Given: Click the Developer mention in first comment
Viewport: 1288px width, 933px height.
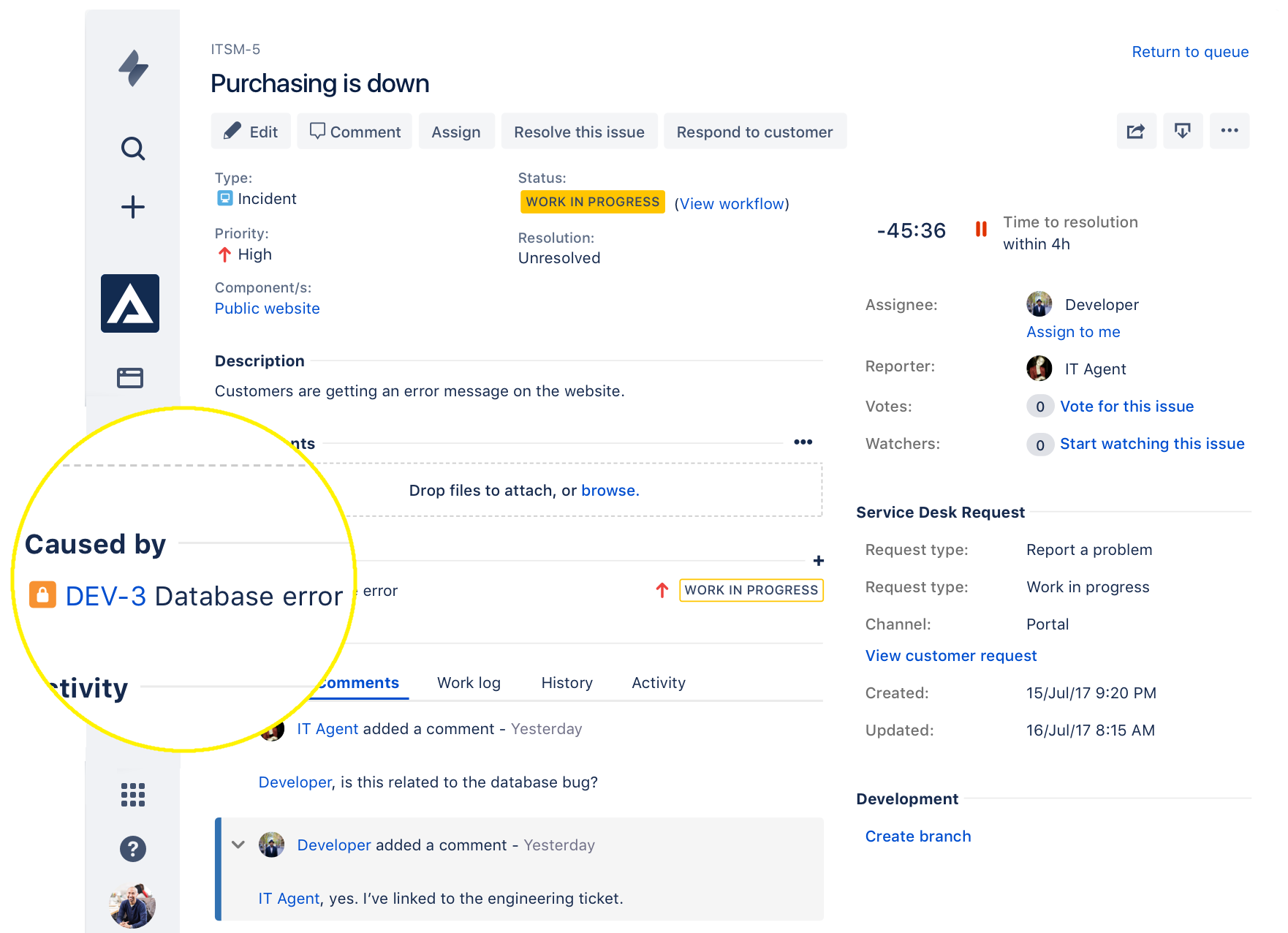Looking at the screenshot, I should click(295, 782).
